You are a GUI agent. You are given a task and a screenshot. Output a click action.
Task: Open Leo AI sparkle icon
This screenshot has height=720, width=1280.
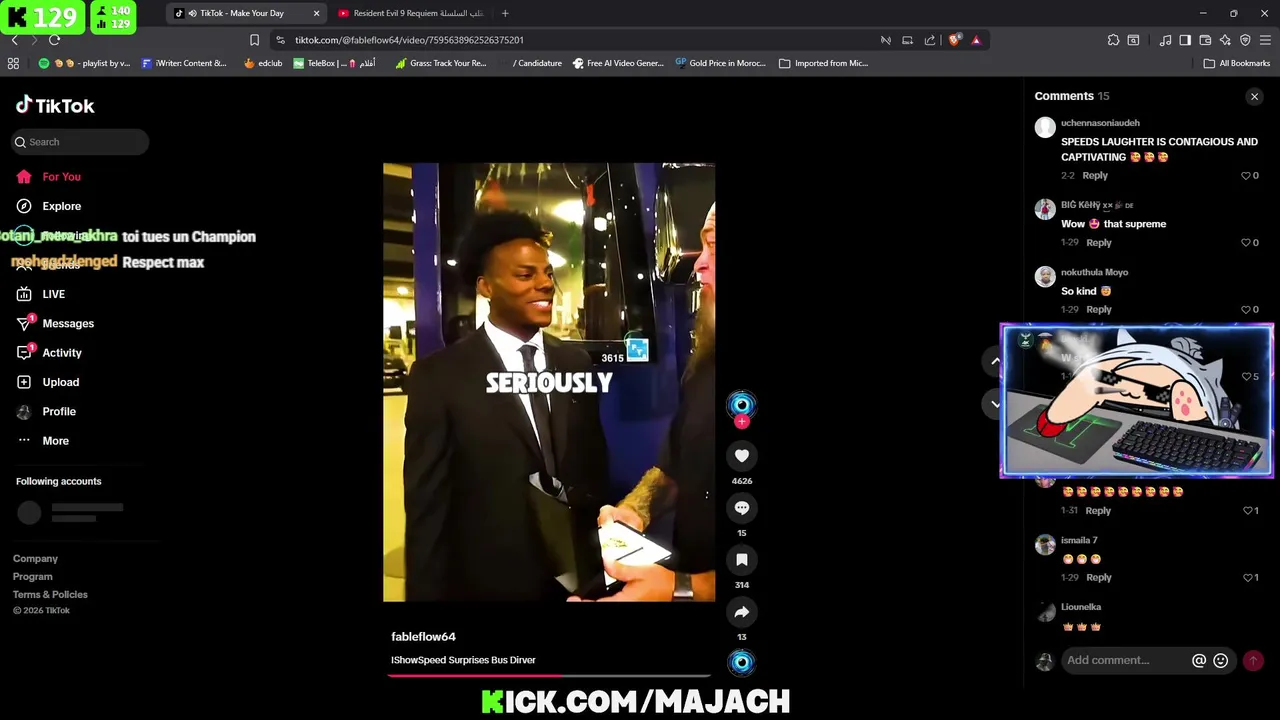pos(1225,40)
